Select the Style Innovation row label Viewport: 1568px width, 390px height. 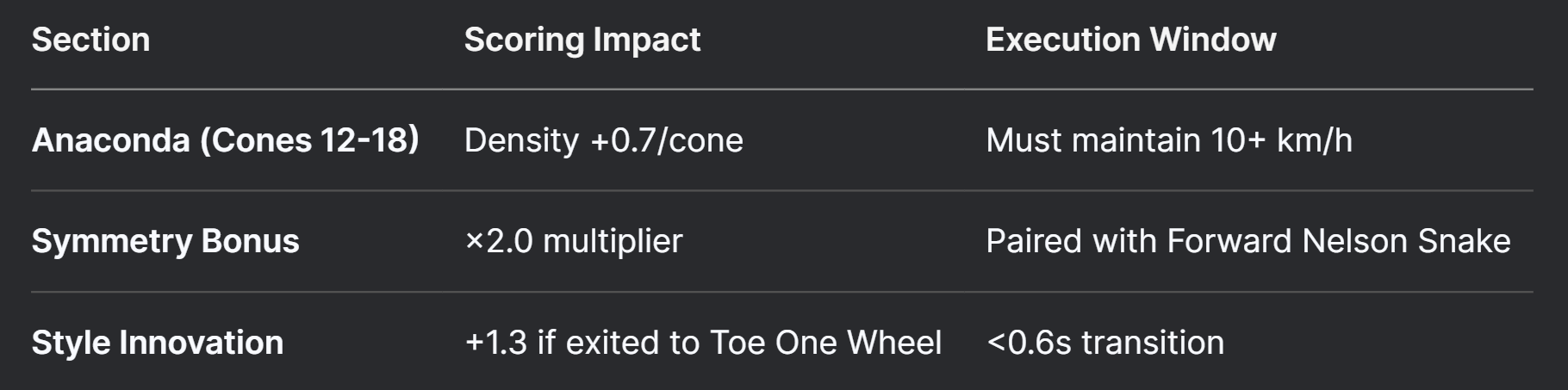[158, 343]
